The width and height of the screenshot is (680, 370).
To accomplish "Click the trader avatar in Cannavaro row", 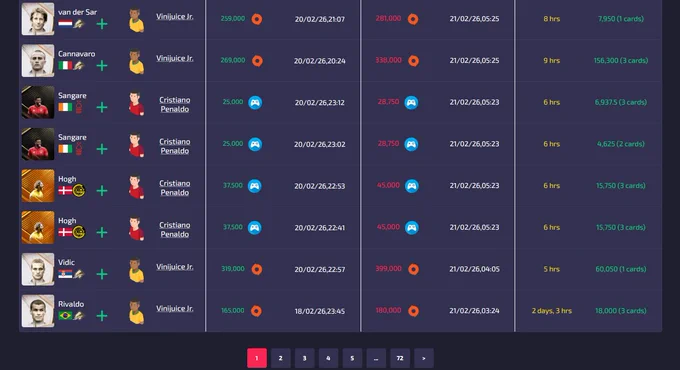I will click(x=136, y=61).
